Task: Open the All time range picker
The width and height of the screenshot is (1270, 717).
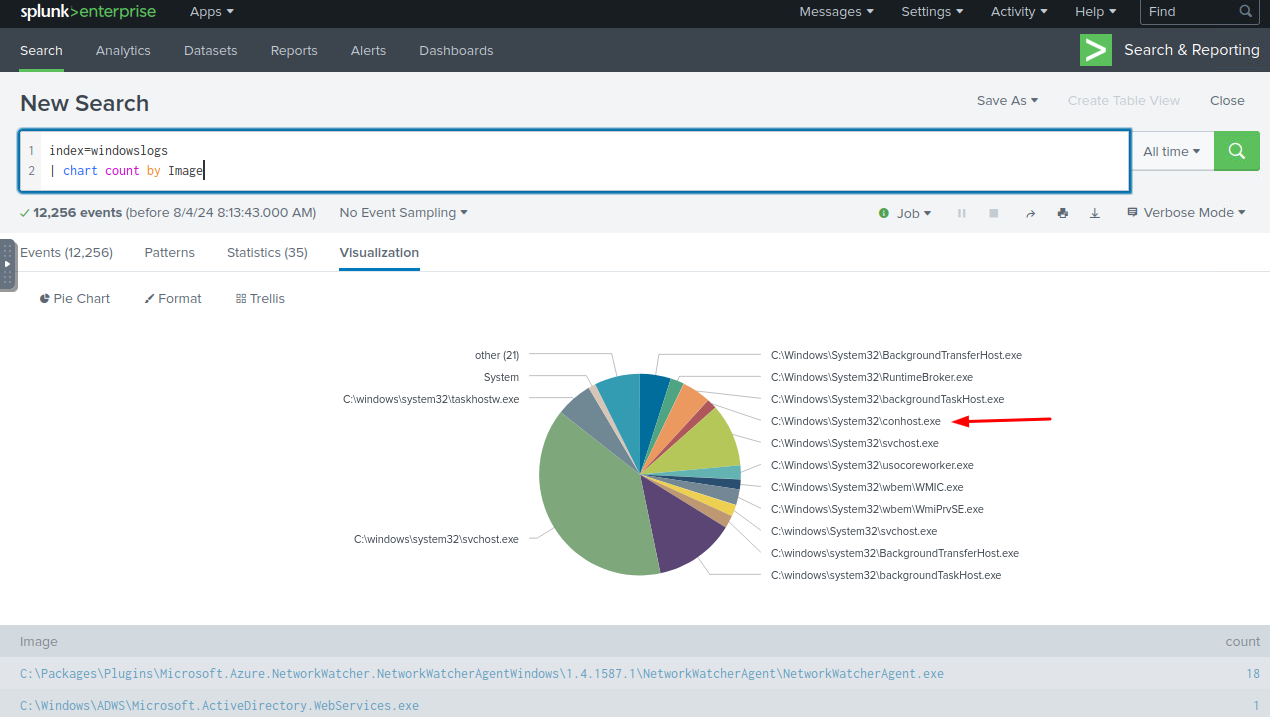Action: pos(1171,151)
